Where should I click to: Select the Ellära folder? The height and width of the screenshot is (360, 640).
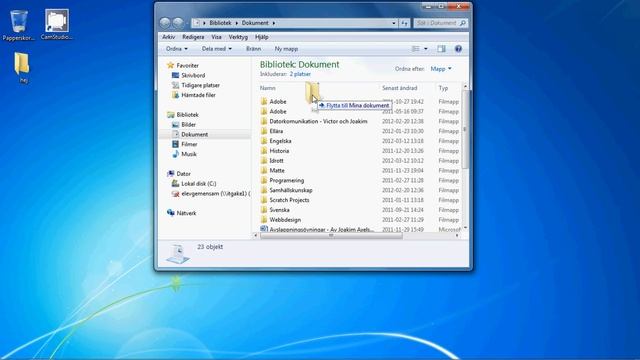click(x=276, y=131)
